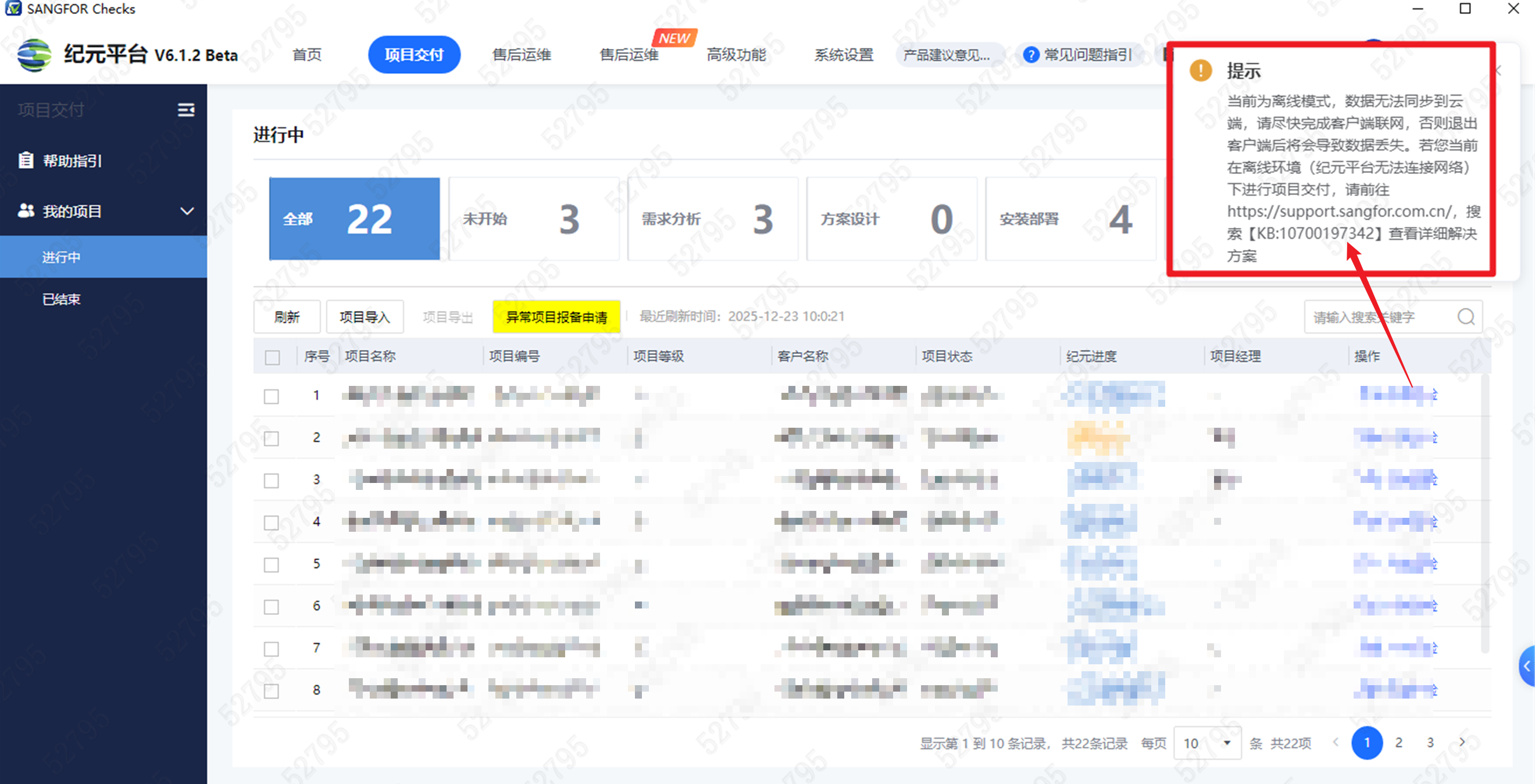Go to next page with the arrow
Screen dimensions: 1535x784
click(1462, 742)
